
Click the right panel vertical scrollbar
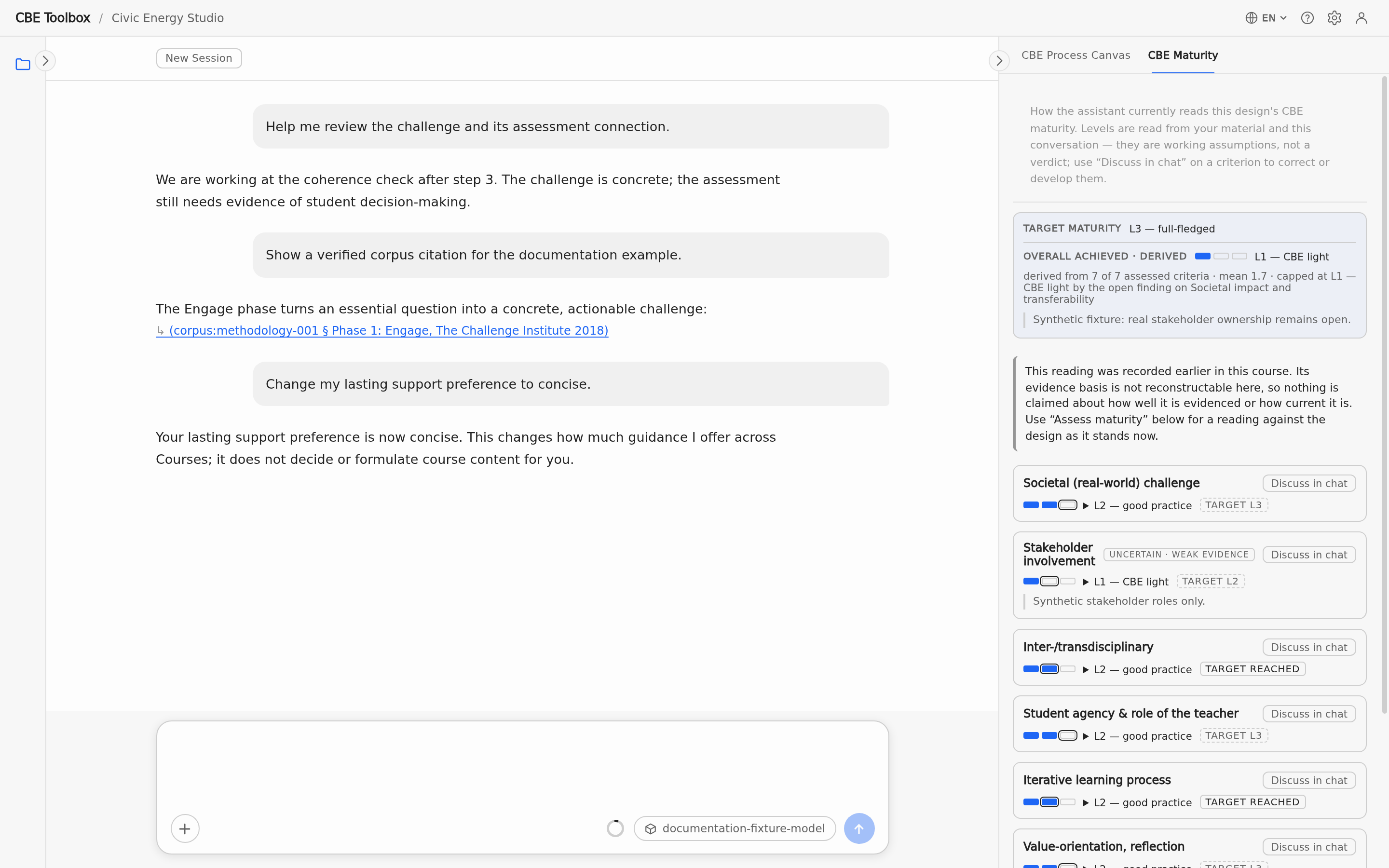click(x=1384, y=395)
